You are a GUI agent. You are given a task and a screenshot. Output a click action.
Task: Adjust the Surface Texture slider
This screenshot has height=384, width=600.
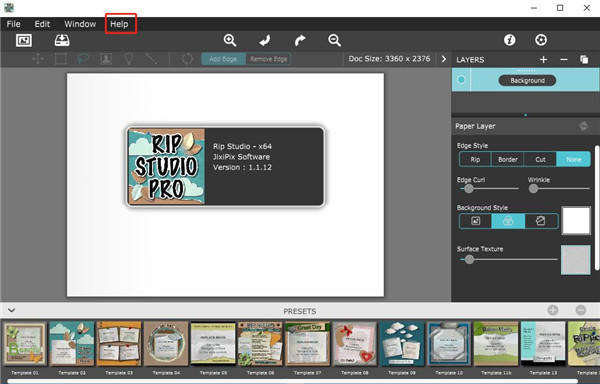click(x=509, y=260)
